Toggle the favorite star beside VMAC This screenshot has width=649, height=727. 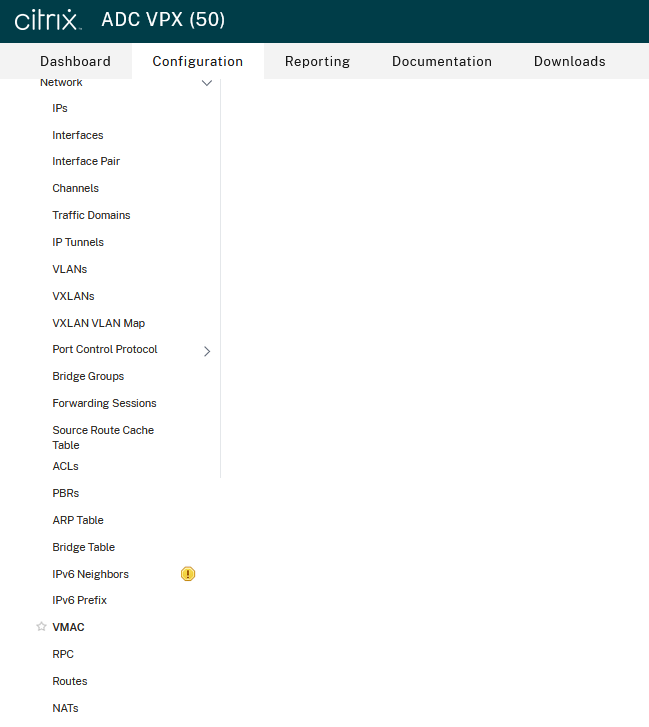click(x=41, y=627)
